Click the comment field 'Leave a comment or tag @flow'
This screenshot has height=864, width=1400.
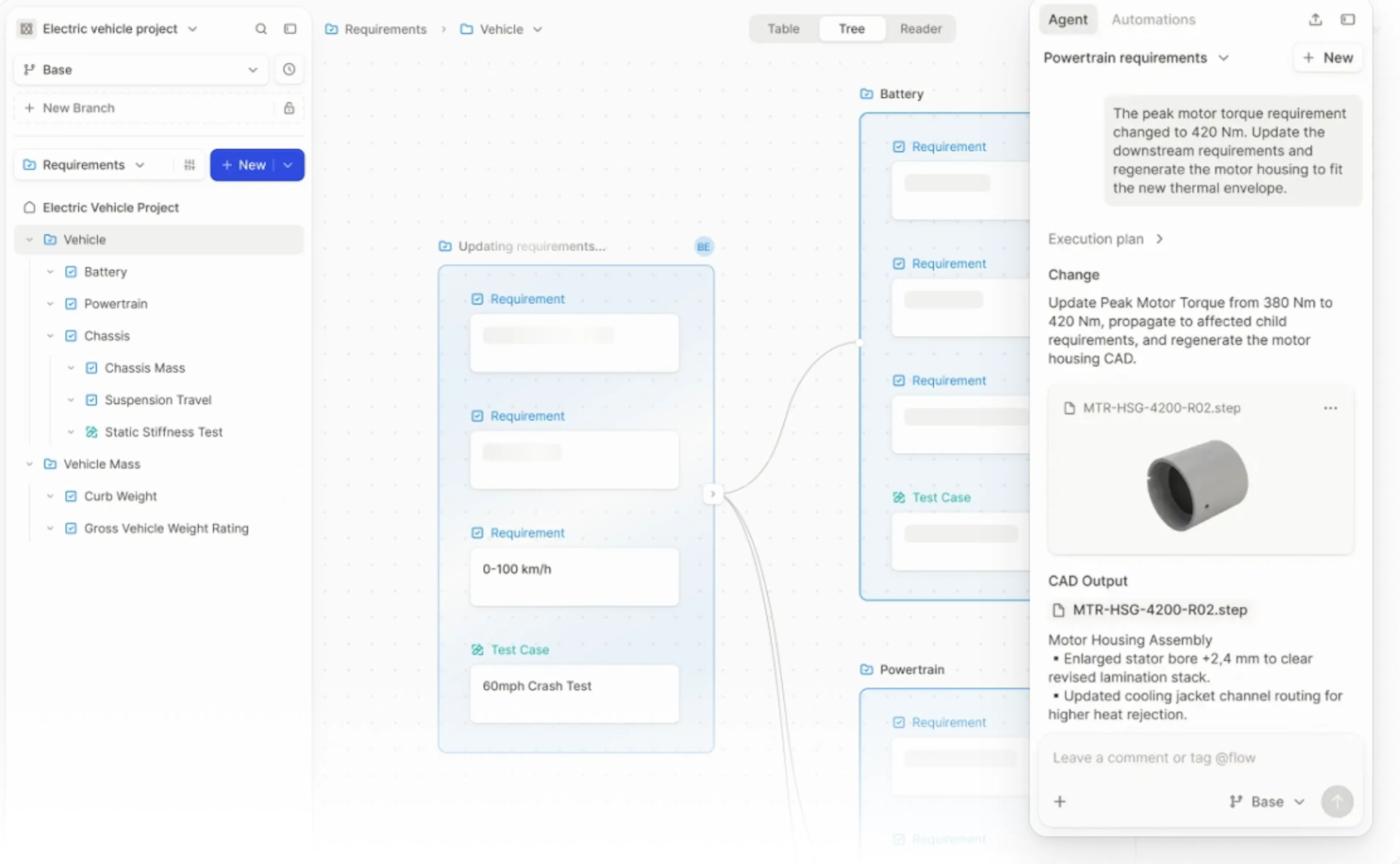pyautogui.click(x=1153, y=758)
